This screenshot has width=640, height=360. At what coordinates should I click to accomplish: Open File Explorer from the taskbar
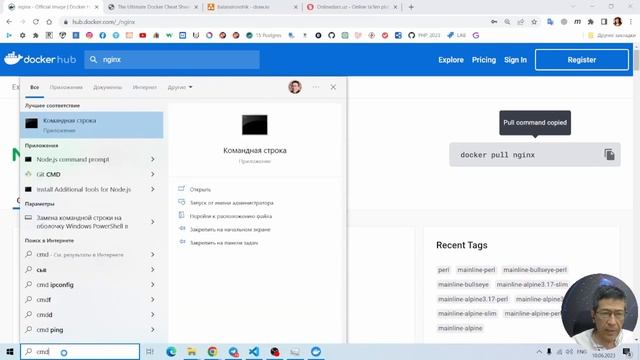[x=191, y=351]
